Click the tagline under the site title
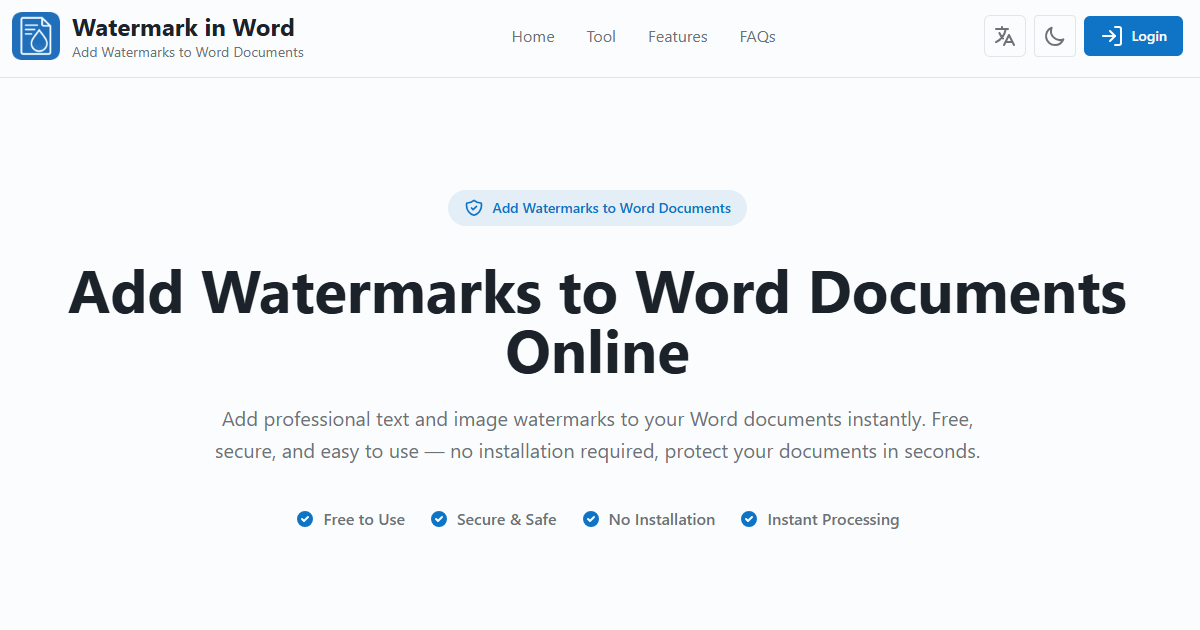The width and height of the screenshot is (1200, 630). click(x=187, y=52)
